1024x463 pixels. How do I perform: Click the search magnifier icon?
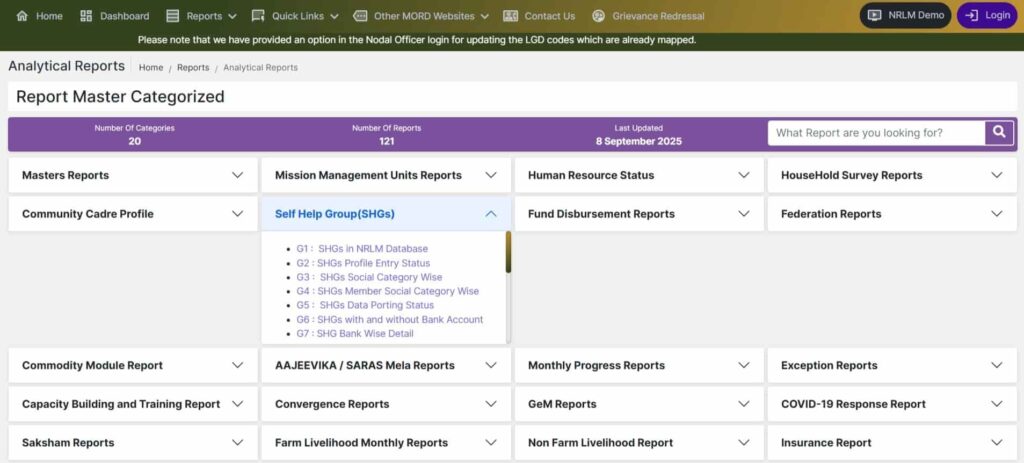(x=999, y=133)
